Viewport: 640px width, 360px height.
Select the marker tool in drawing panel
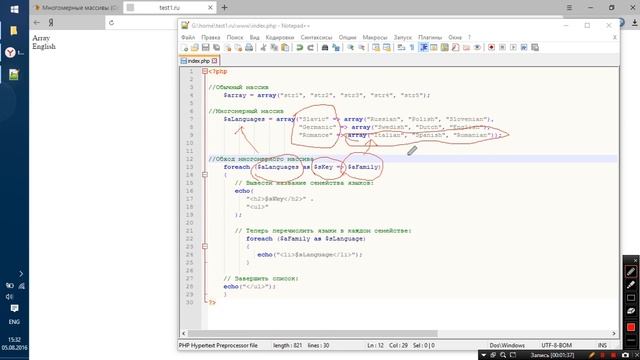tap(631, 285)
